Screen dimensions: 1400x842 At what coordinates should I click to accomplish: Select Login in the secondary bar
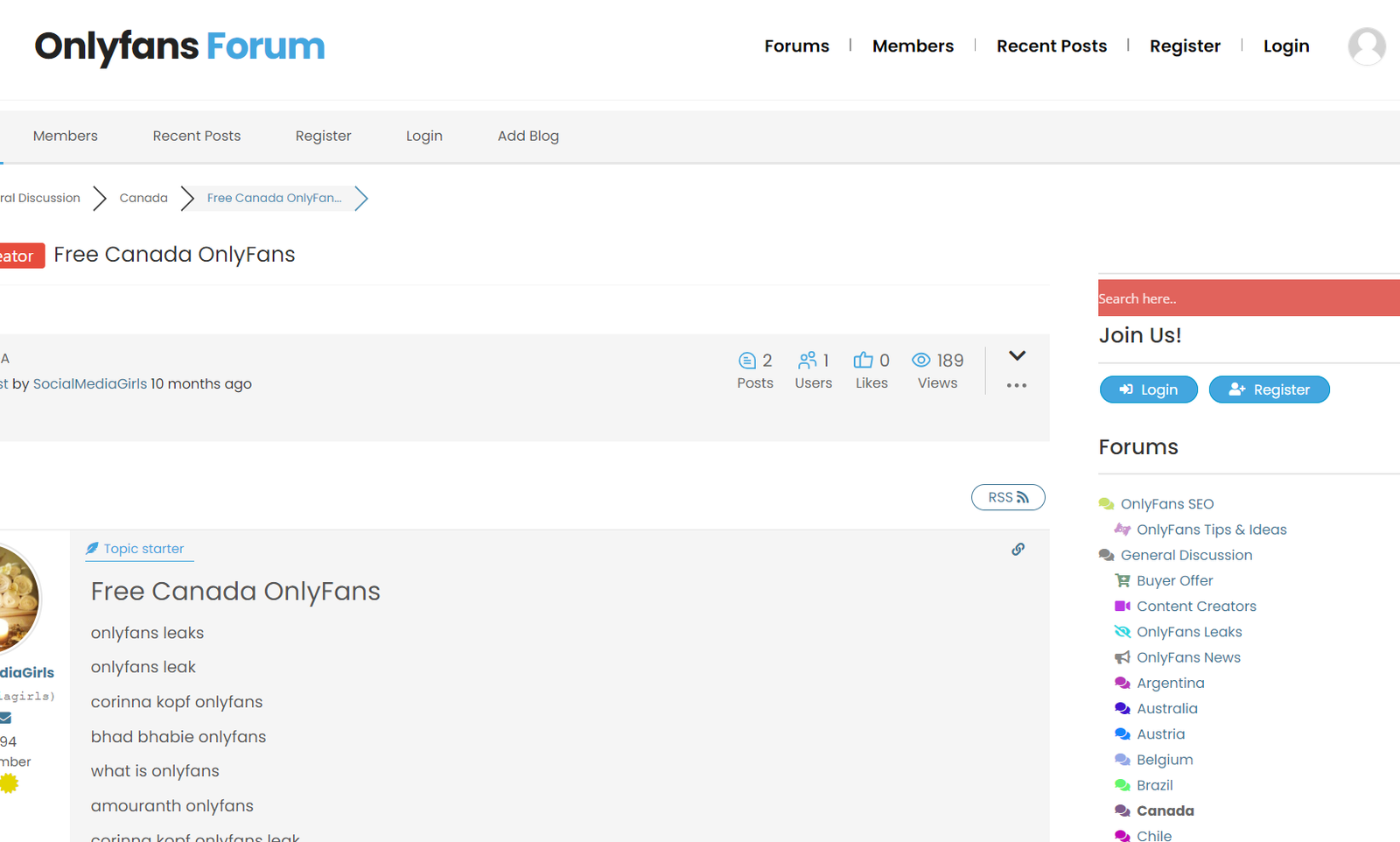pos(424,136)
